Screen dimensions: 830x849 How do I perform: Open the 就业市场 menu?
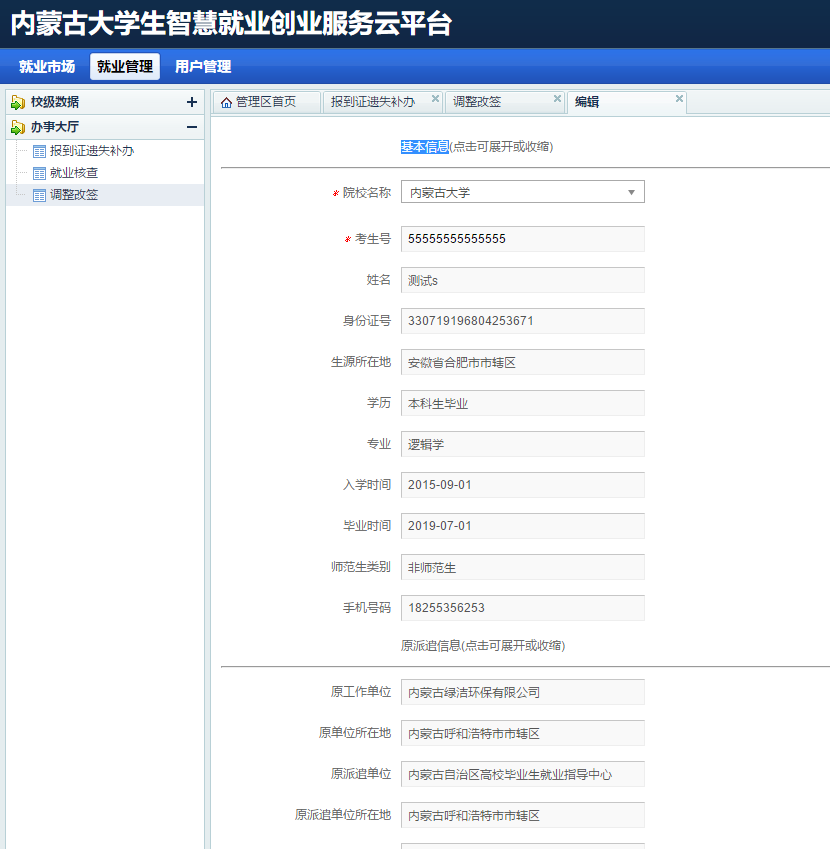coord(47,67)
